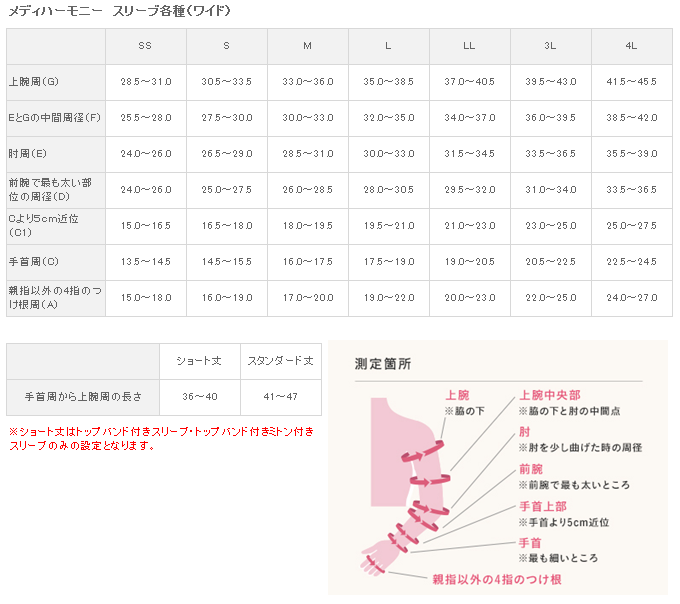Image resolution: width=680 pixels, height=604 pixels.
Task: Click the pink arm measurement illustration
Action: pyautogui.click(x=406, y=486)
